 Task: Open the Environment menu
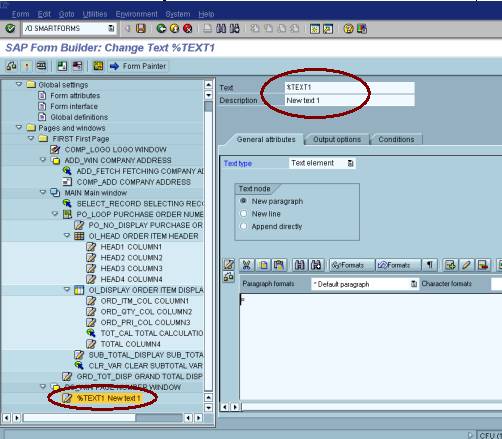pos(136,14)
